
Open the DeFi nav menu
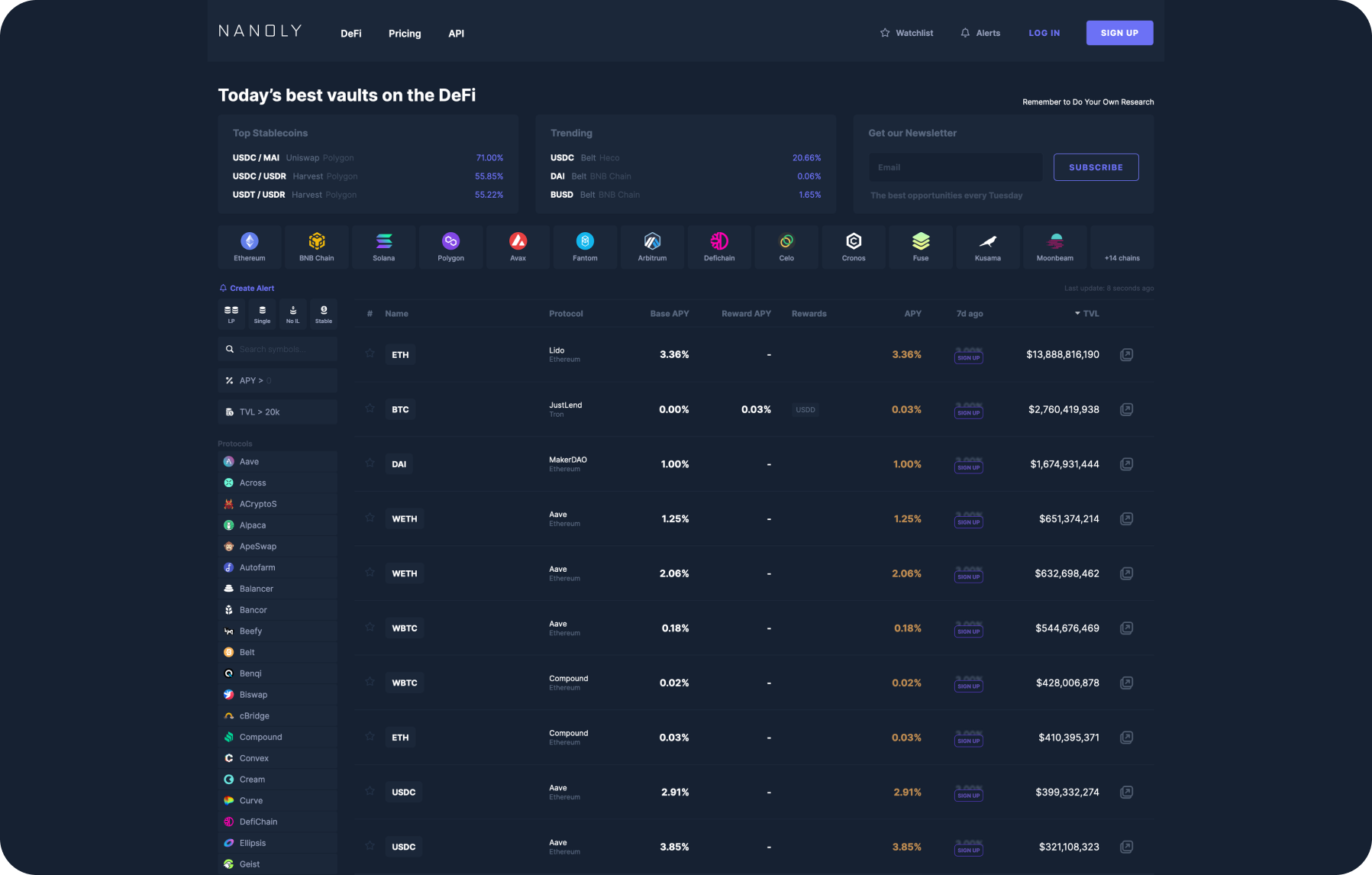click(x=351, y=34)
